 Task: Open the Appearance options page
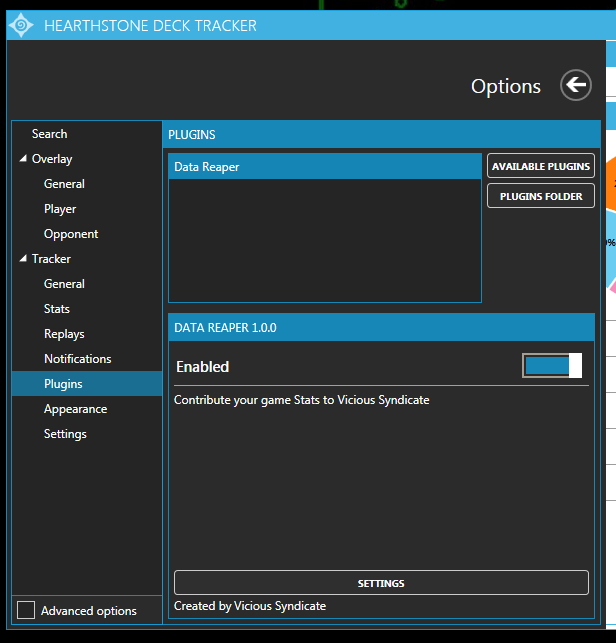[75, 409]
